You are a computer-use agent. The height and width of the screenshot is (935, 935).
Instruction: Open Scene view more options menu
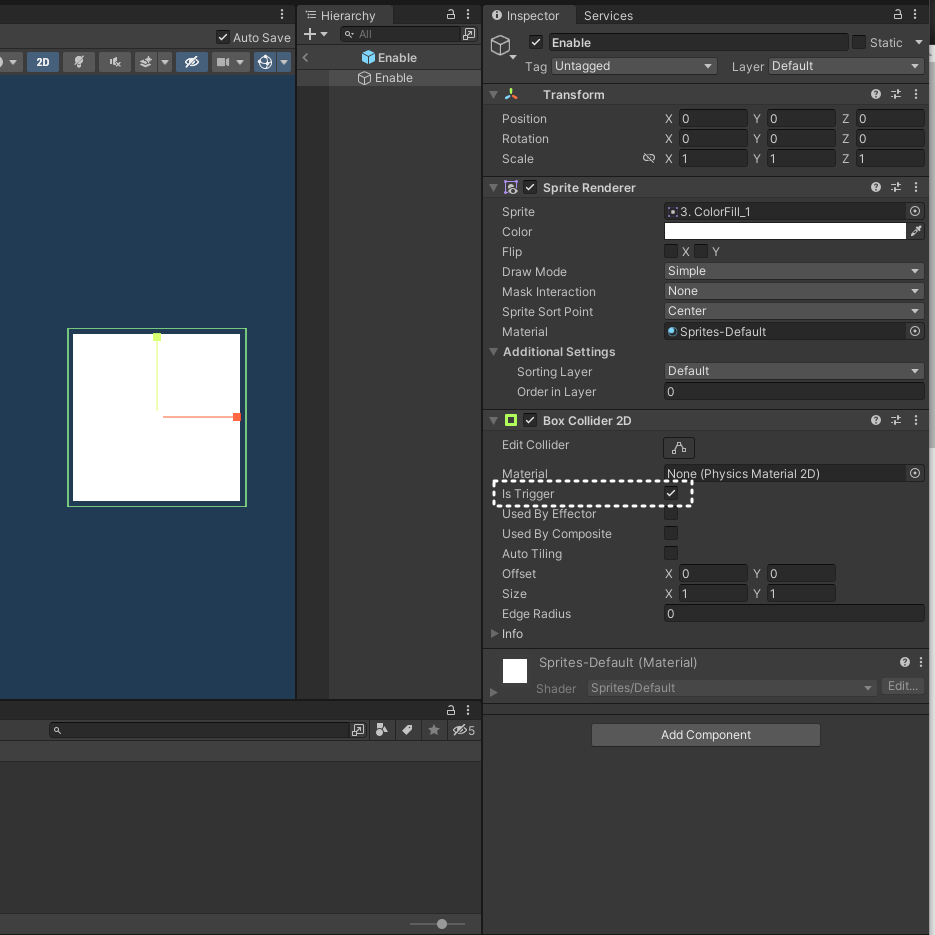[282, 14]
